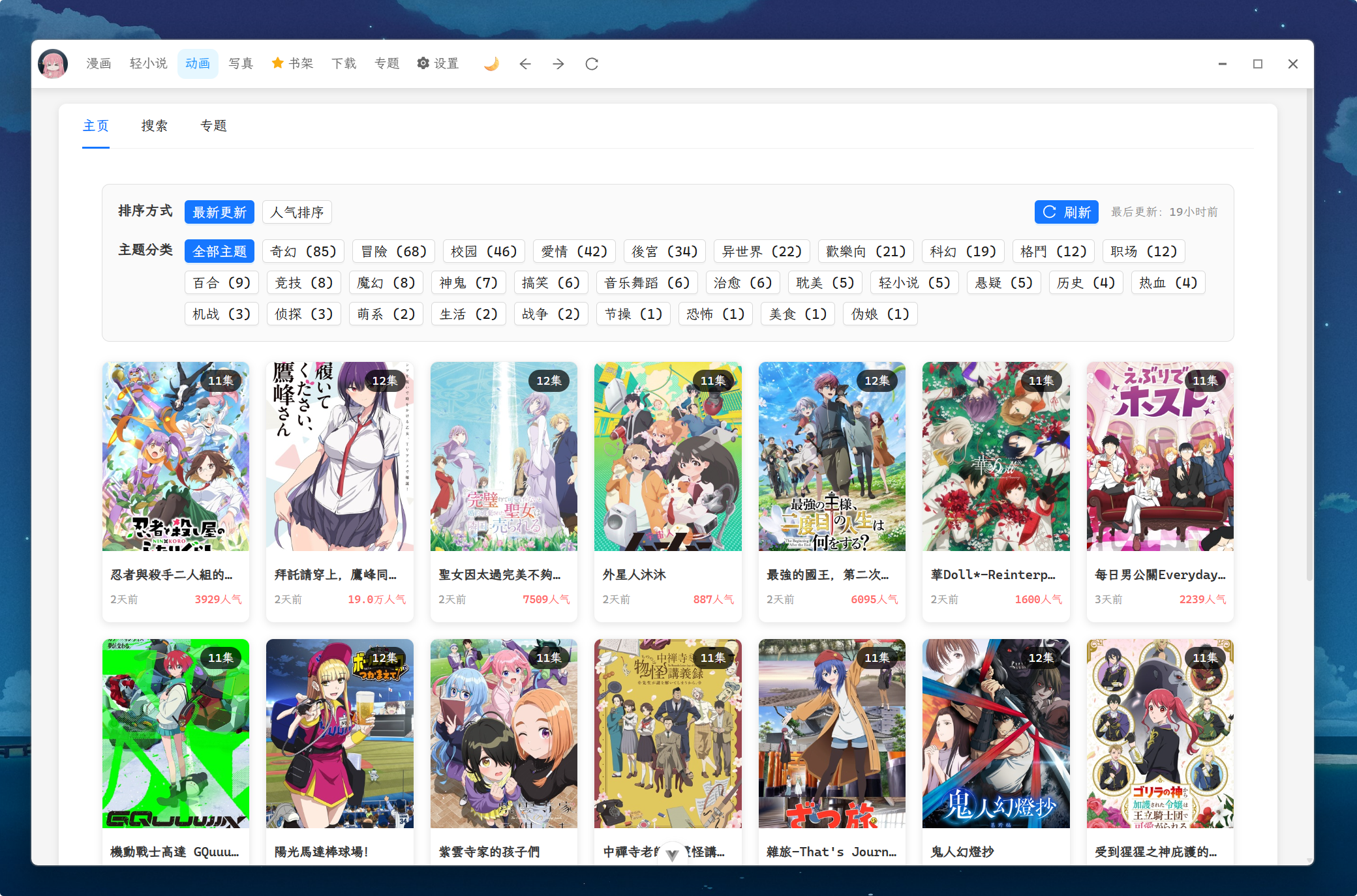Select 最新更新 sort option
Image resolution: width=1357 pixels, height=896 pixels.
[x=219, y=212]
